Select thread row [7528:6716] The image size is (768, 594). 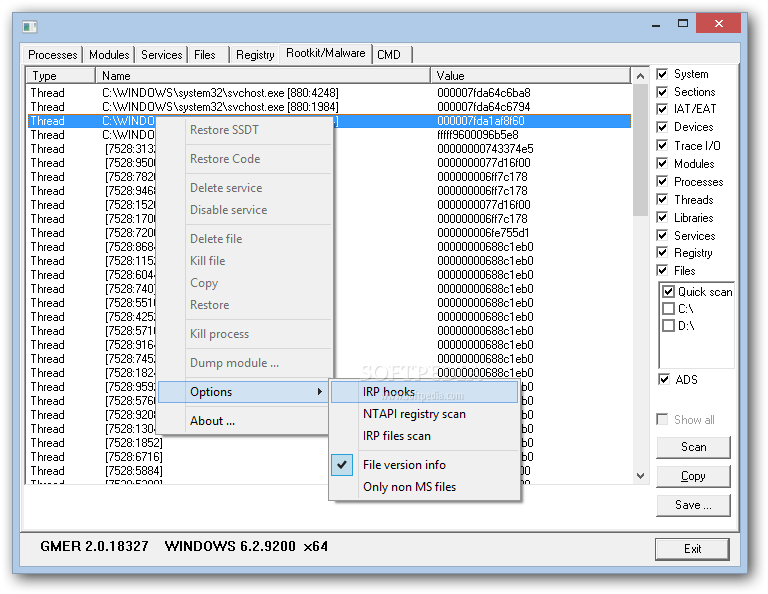tap(133, 457)
